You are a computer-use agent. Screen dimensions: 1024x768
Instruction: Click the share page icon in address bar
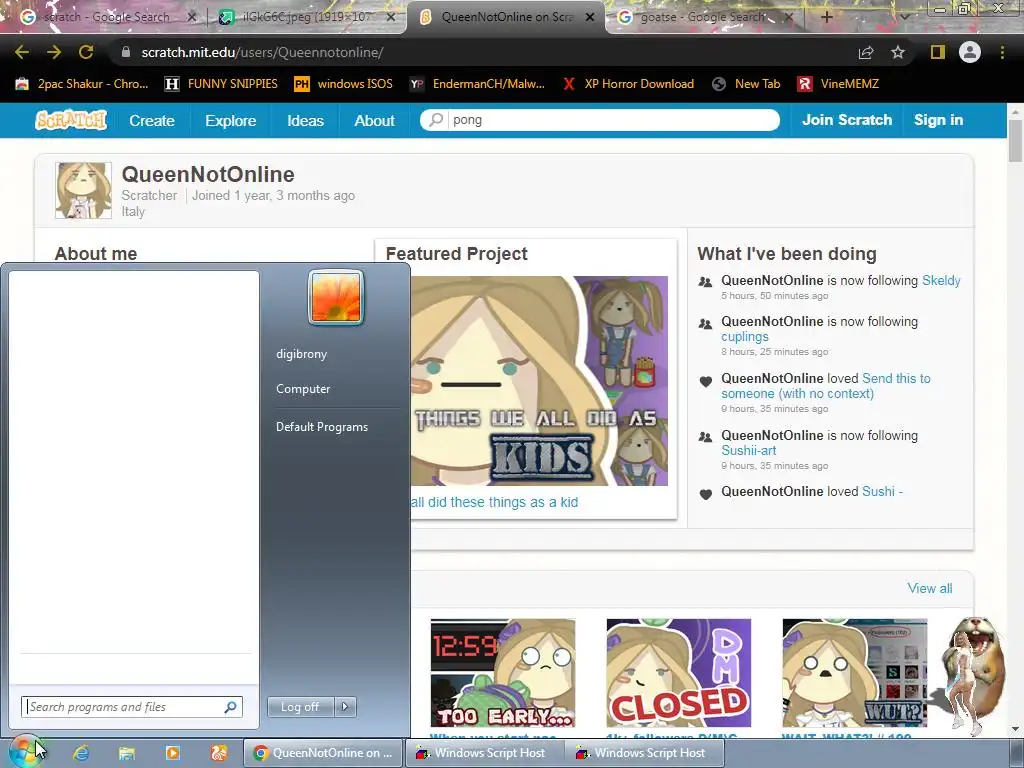(866, 52)
